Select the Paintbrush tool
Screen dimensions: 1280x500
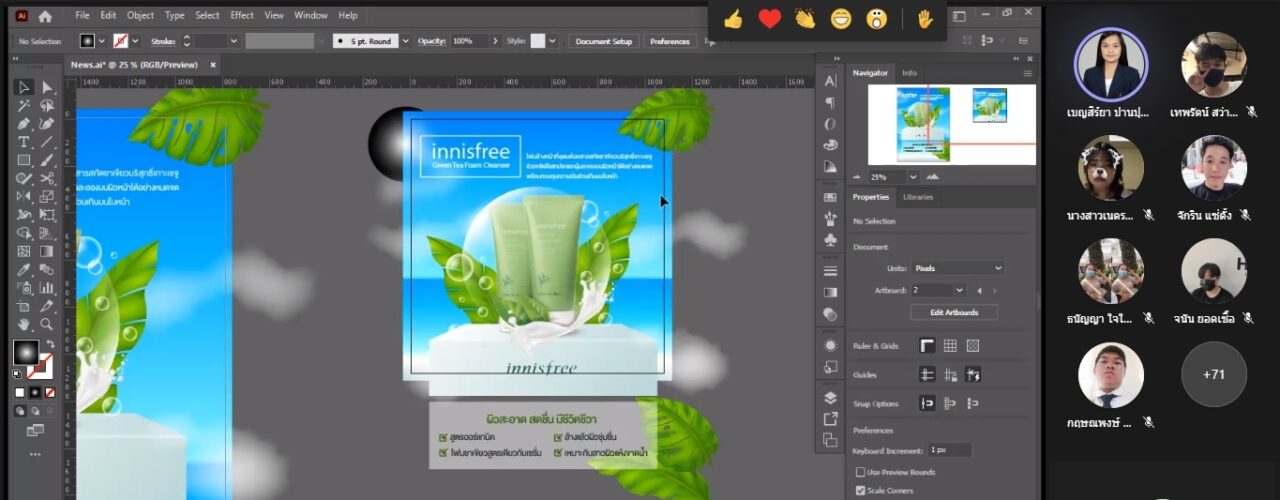pos(46,160)
